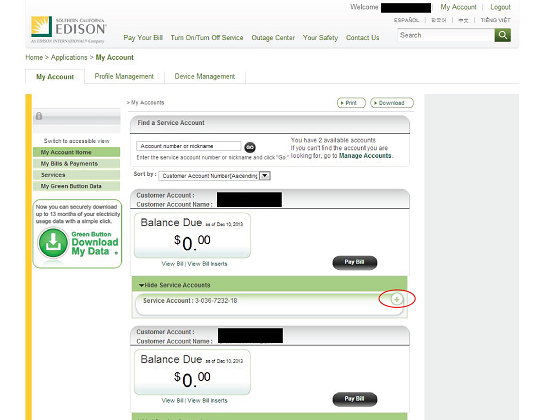Expand service account 3-036-7232-18 with plus icon

396,299
